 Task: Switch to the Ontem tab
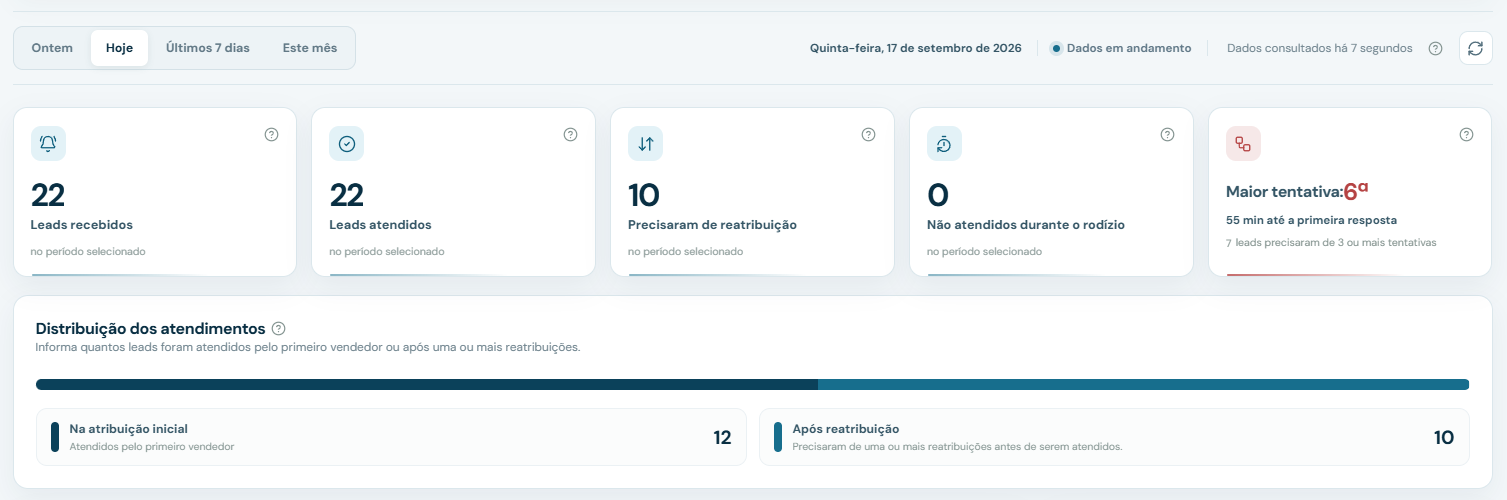pos(52,48)
